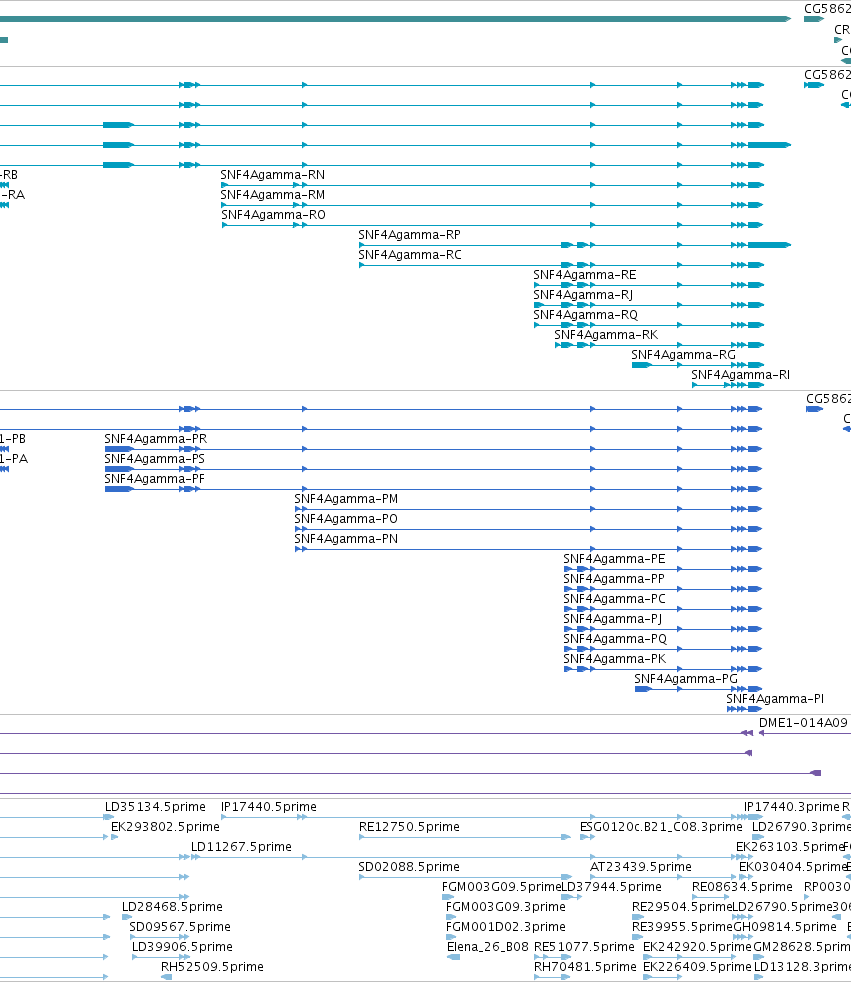Select the FGM001D02.3prime EST label
851x982 pixels.
505,928
